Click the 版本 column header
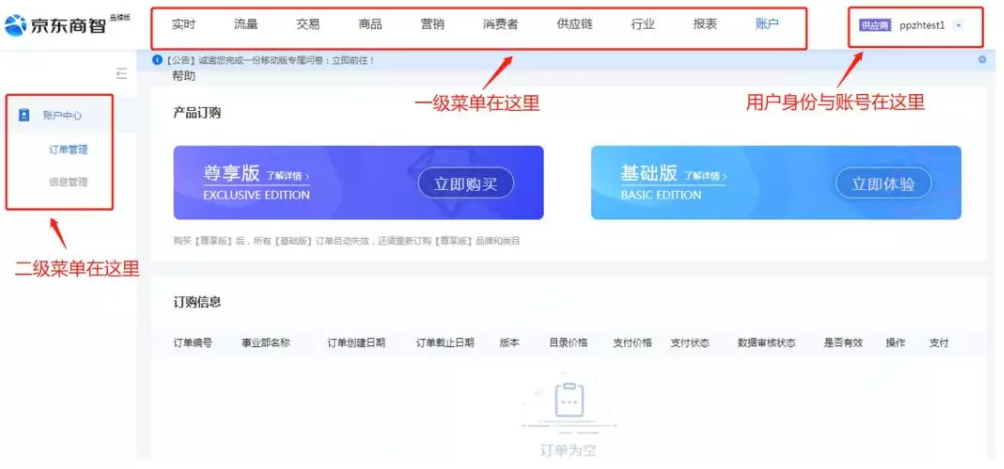This screenshot has height=469, width=1004. coord(510,343)
